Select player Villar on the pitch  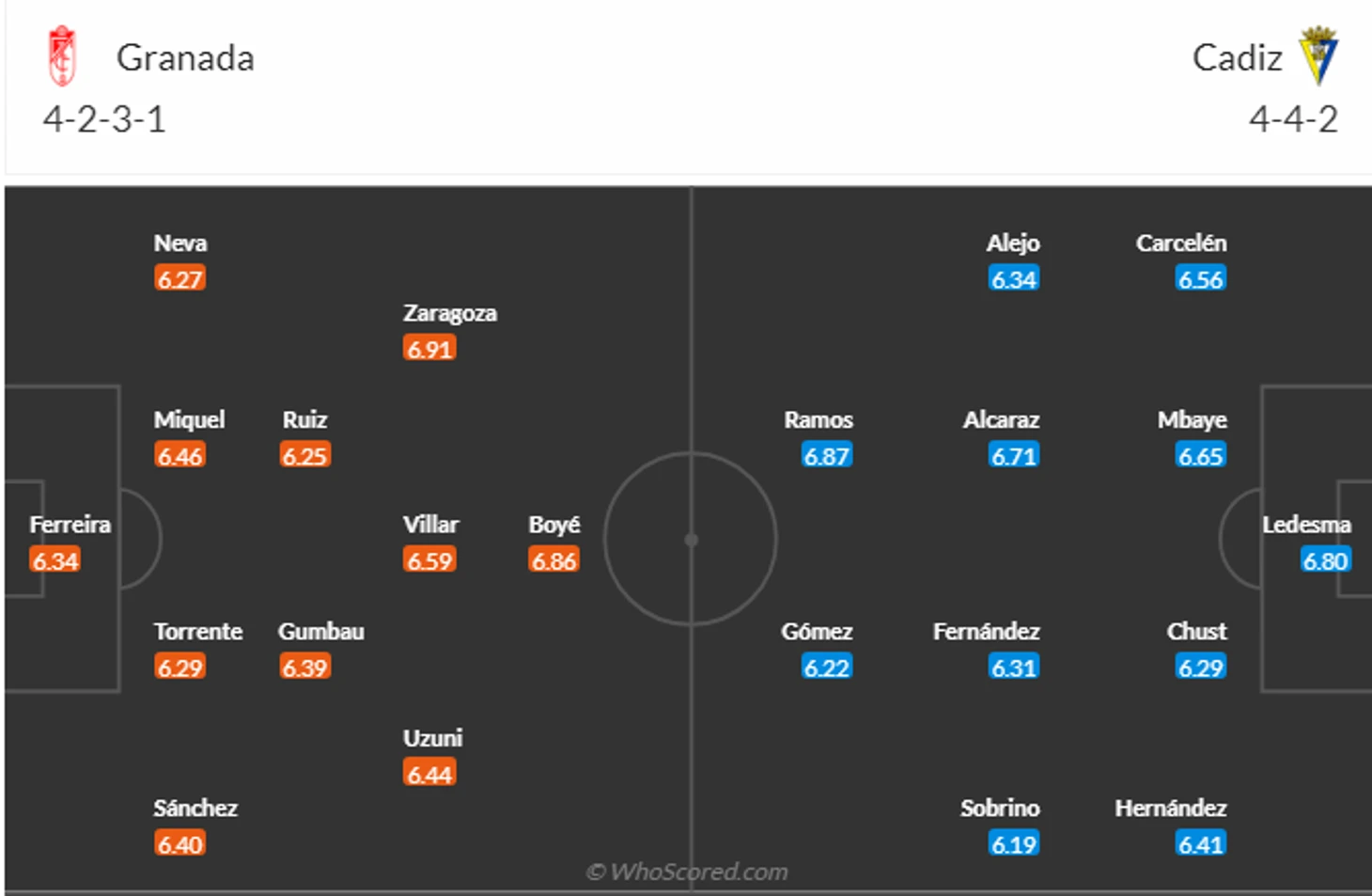pyautogui.click(x=431, y=525)
